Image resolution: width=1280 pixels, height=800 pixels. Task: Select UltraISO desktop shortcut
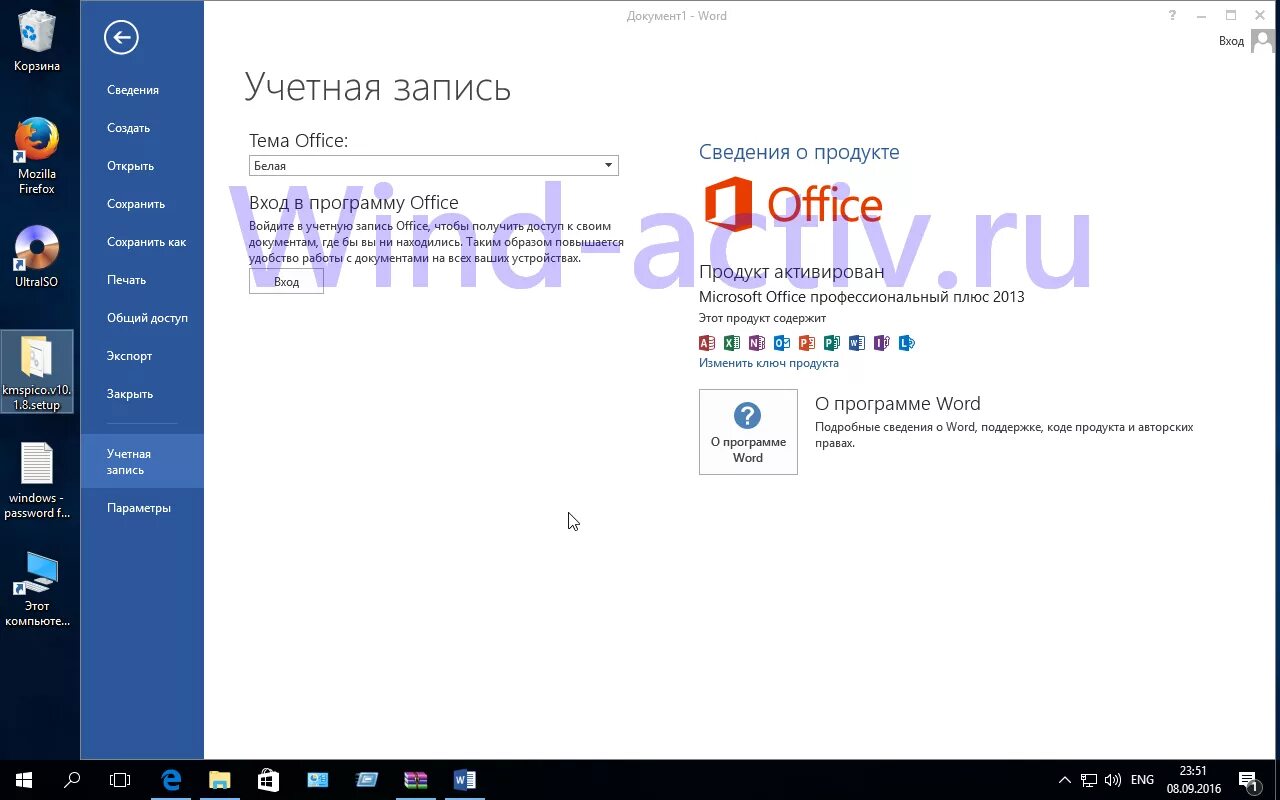tap(37, 257)
